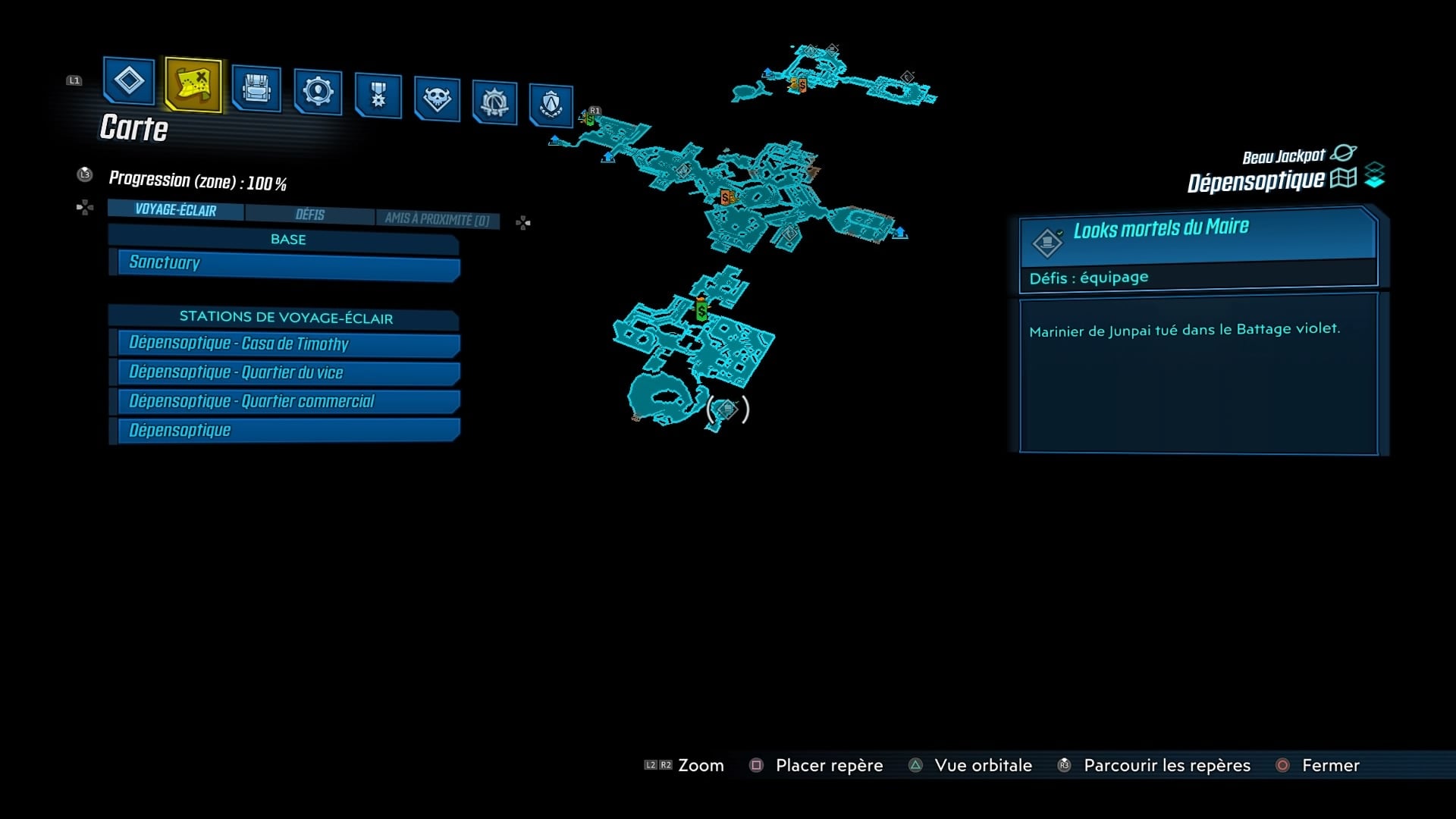This screenshot has width=1456, height=819.
Task: Click the Progression (zone) : 100 % text
Action: [198, 181]
